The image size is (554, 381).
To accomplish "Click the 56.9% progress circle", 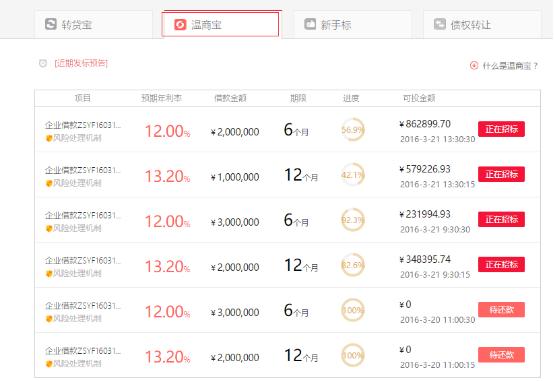I will [x=353, y=130].
